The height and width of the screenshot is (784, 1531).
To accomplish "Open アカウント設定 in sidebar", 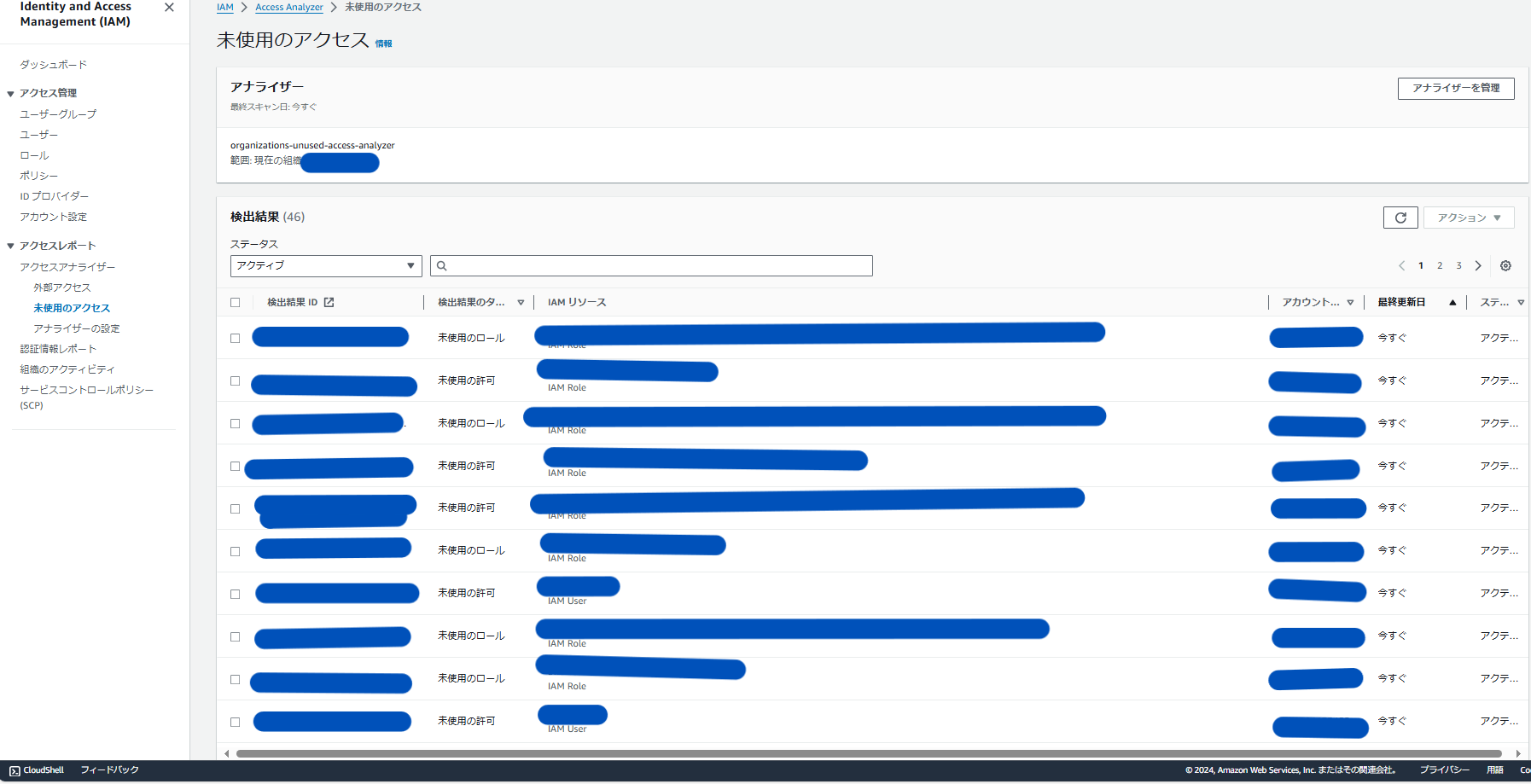I will click(x=53, y=217).
